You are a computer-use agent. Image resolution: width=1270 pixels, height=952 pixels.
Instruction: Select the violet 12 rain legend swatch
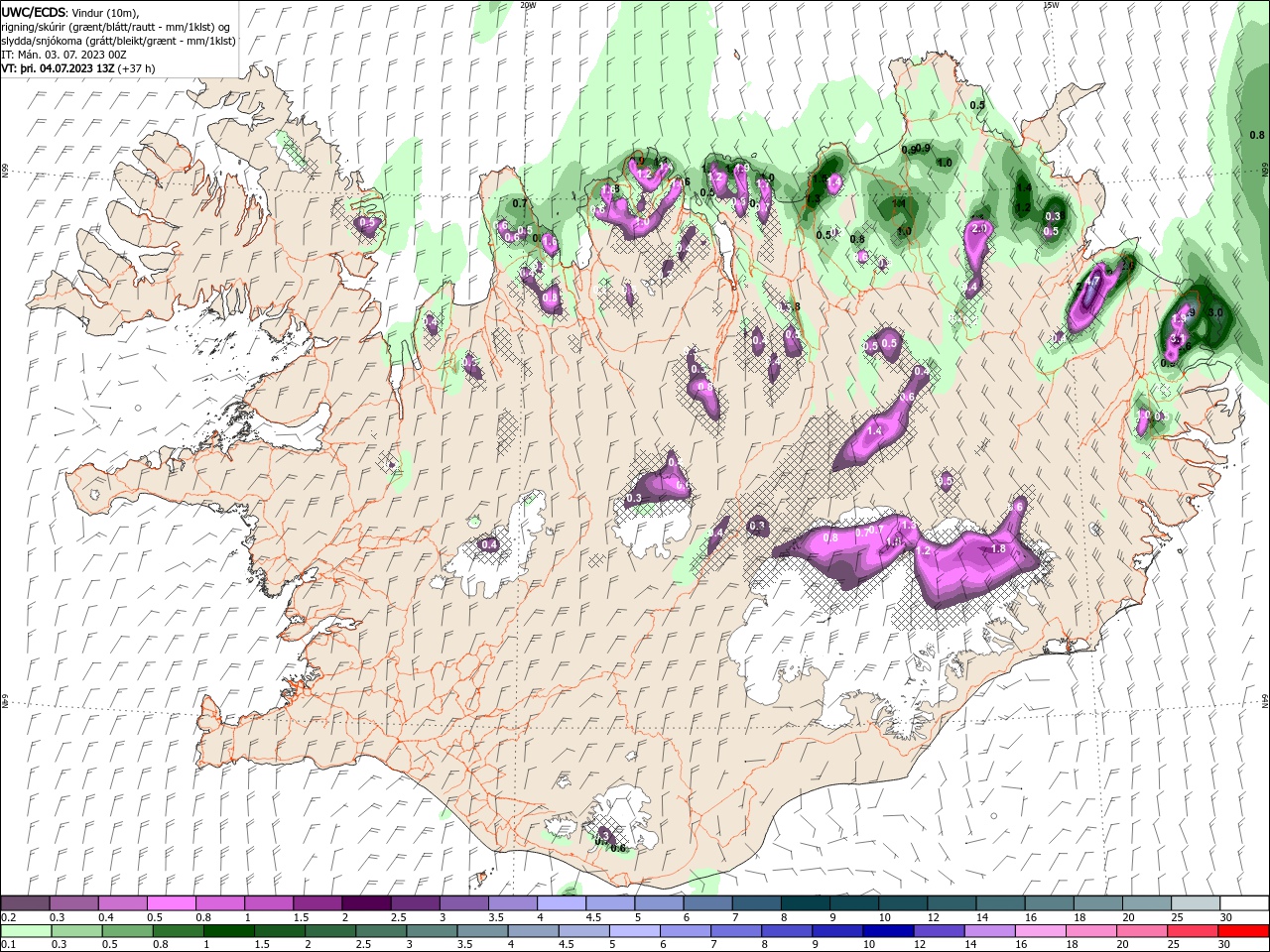coord(939,931)
